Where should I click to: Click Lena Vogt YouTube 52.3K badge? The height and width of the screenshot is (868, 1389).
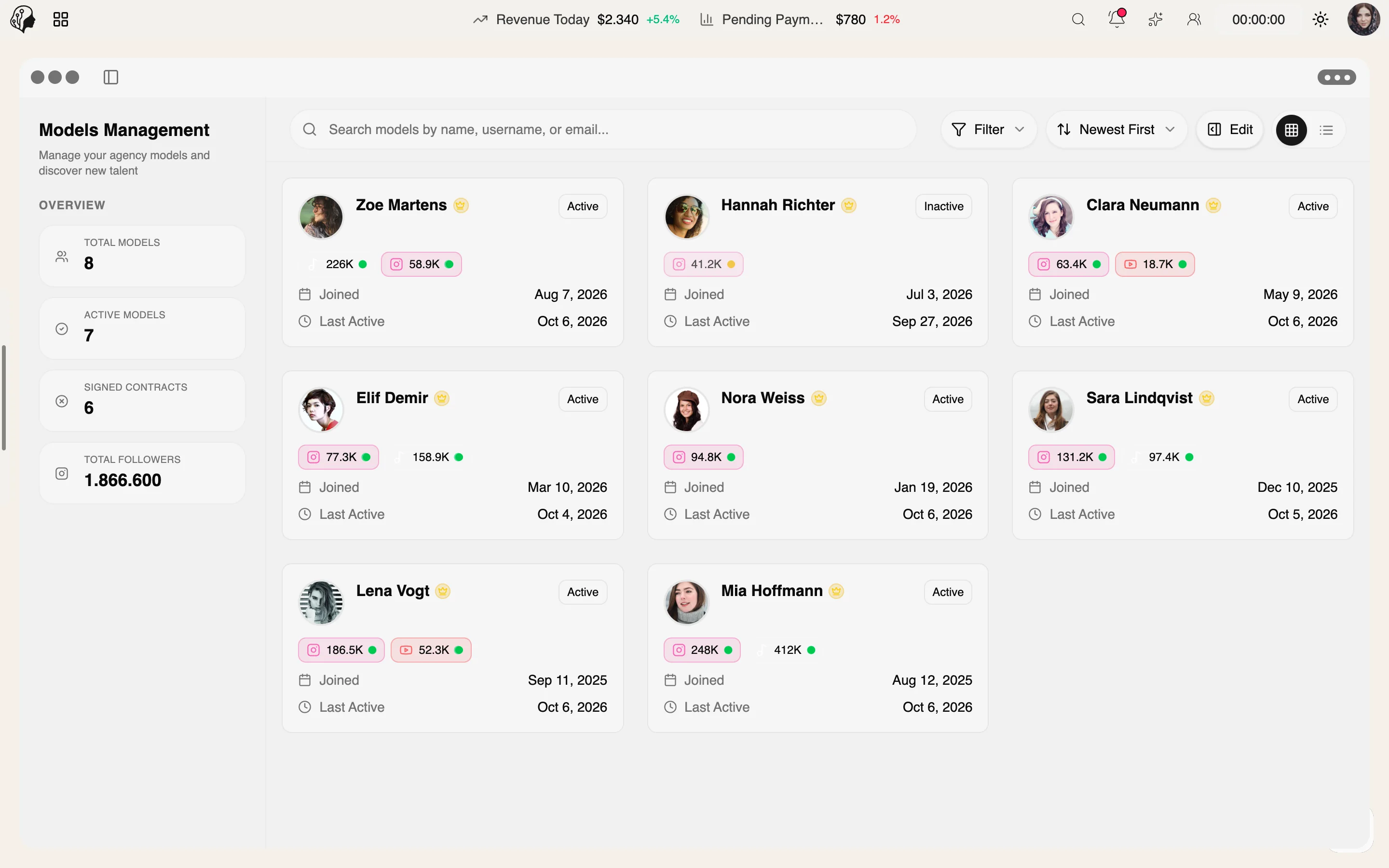click(x=431, y=650)
